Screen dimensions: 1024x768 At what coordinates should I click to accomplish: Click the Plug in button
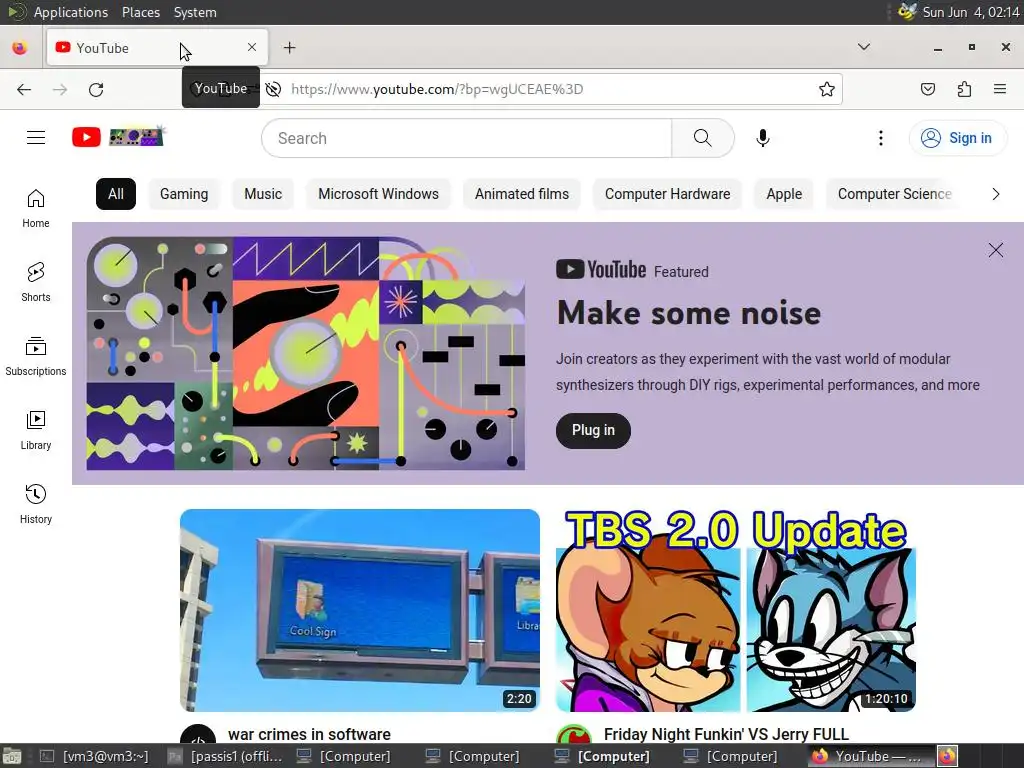tap(593, 430)
